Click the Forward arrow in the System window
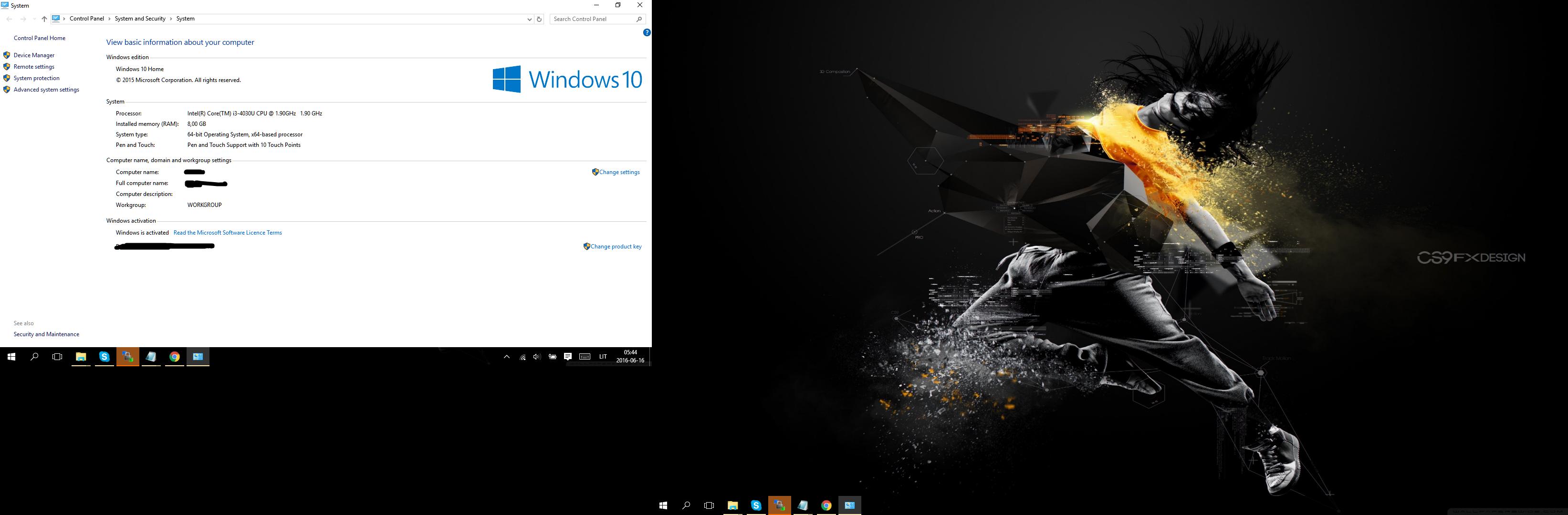 [23, 19]
